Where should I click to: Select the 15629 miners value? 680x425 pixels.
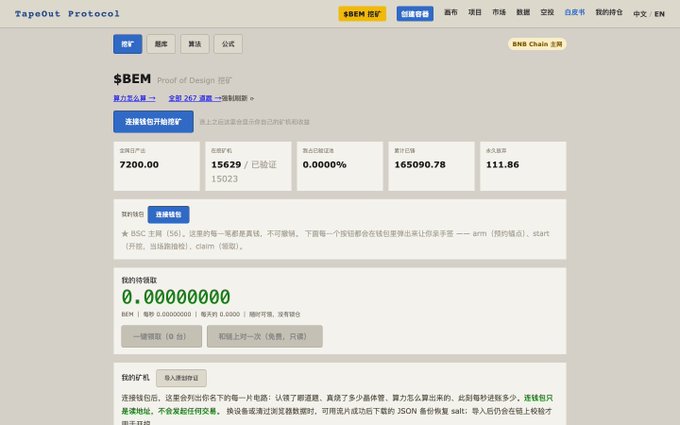click(226, 165)
